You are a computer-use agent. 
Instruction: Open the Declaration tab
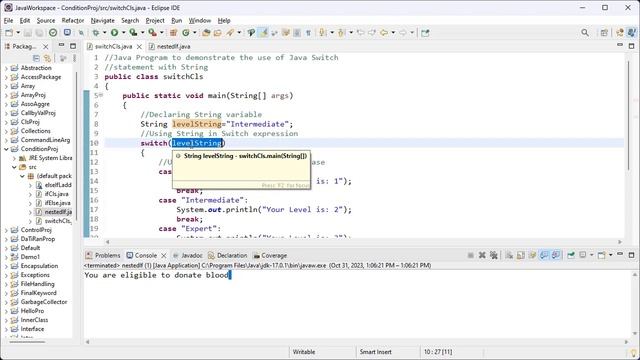coord(227,256)
